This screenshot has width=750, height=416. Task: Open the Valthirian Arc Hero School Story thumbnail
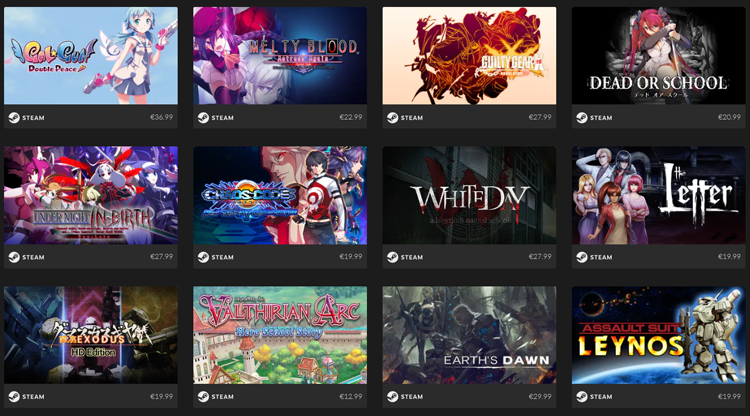280,335
